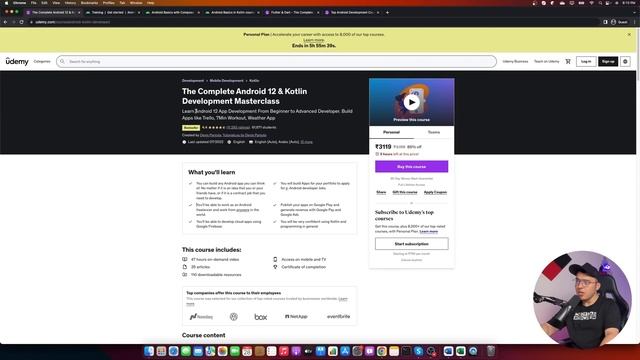
Task: Click Learn more in Personal Plan banner
Action: 314,40
